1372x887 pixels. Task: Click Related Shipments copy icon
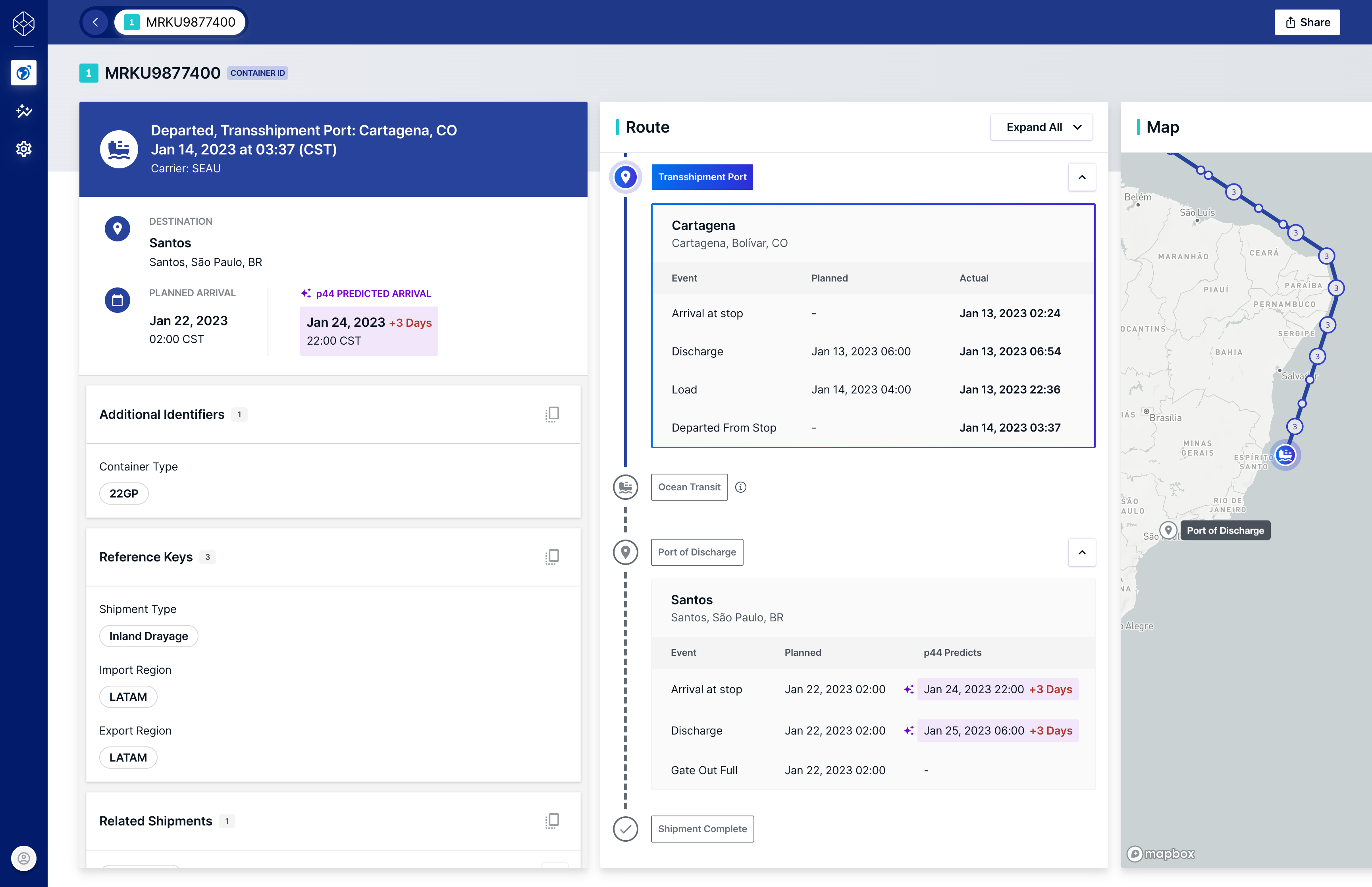[x=551, y=821]
